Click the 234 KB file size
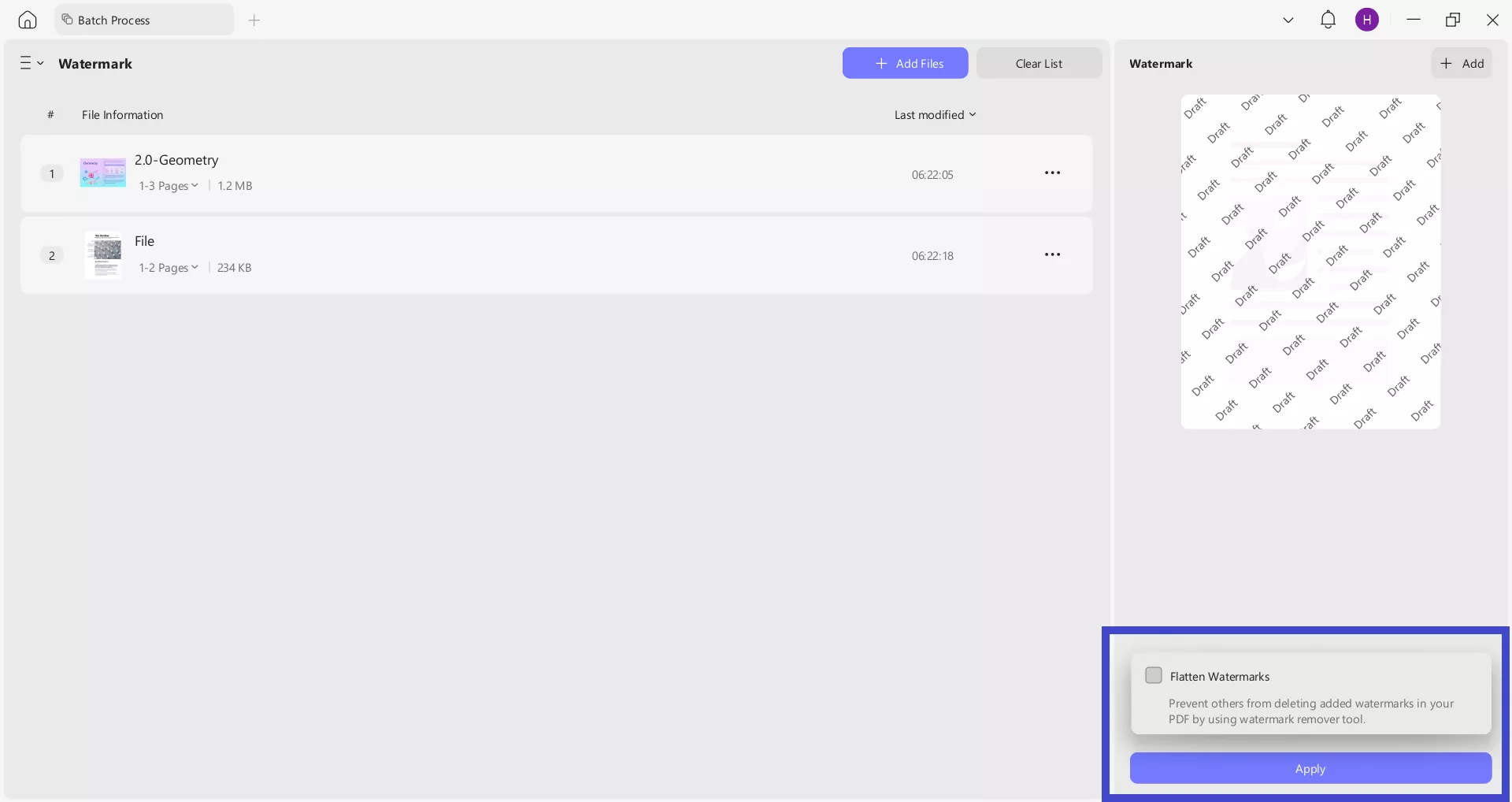This screenshot has width=1512, height=802. tap(234, 268)
